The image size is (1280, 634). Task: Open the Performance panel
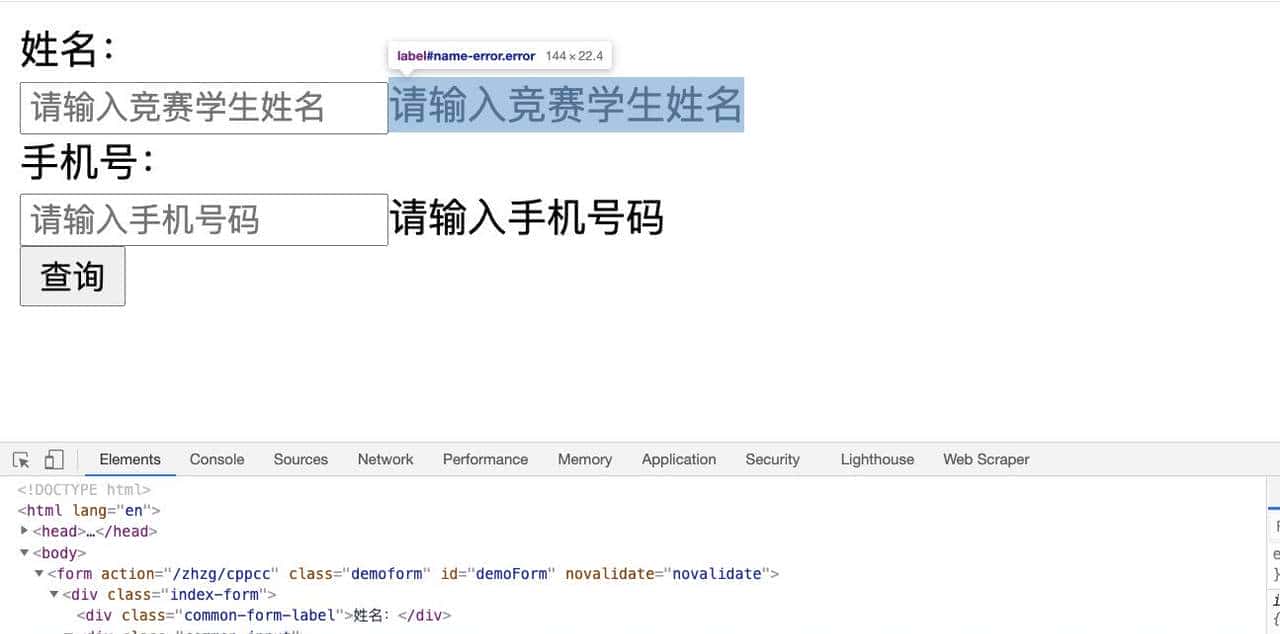click(x=485, y=459)
